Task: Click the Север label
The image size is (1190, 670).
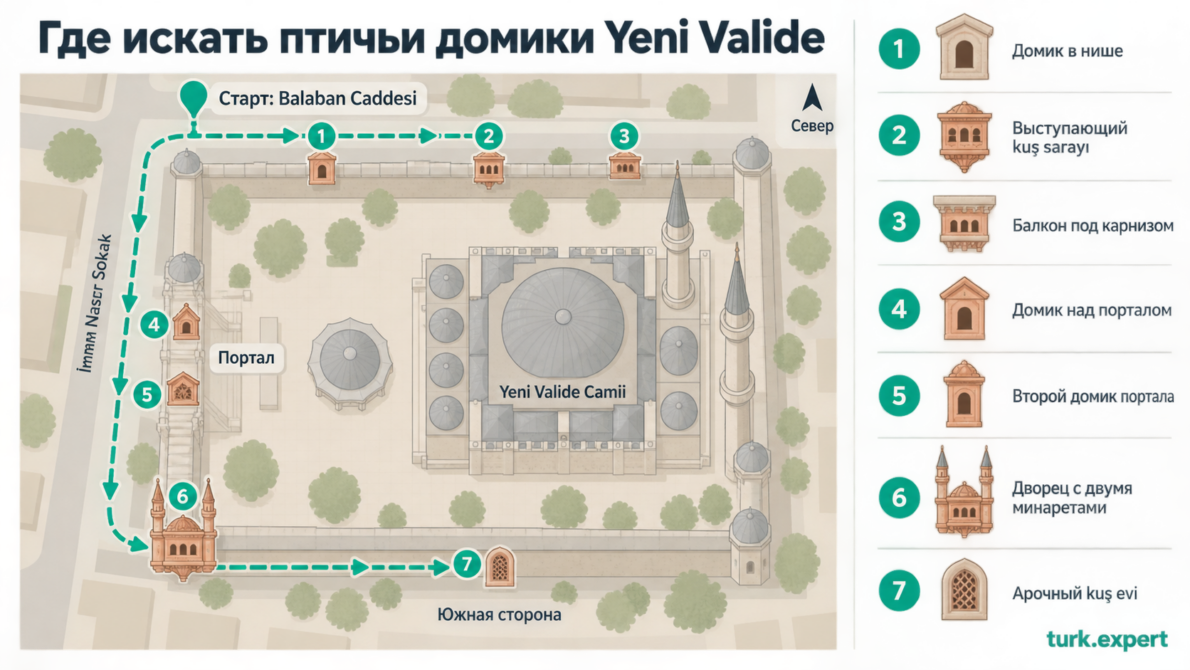Action: point(812,126)
